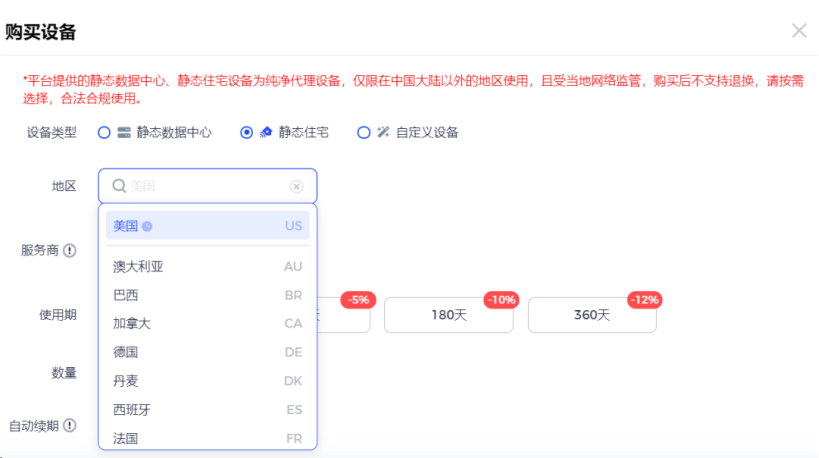
Task: Choose 德国 DE from the region list
Action: (x=207, y=353)
